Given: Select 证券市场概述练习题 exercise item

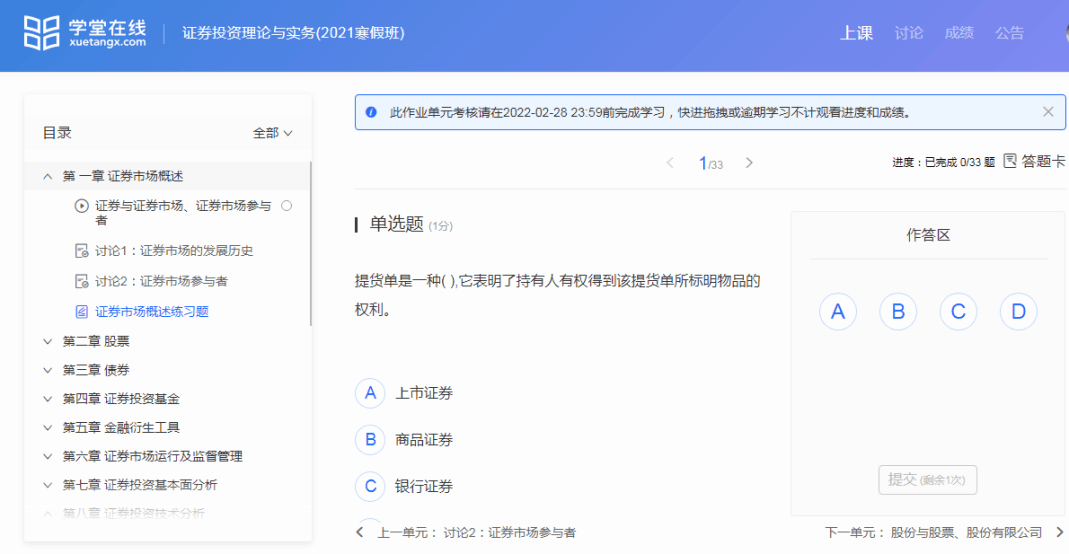Looking at the screenshot, I should click(x=151, y=311).
